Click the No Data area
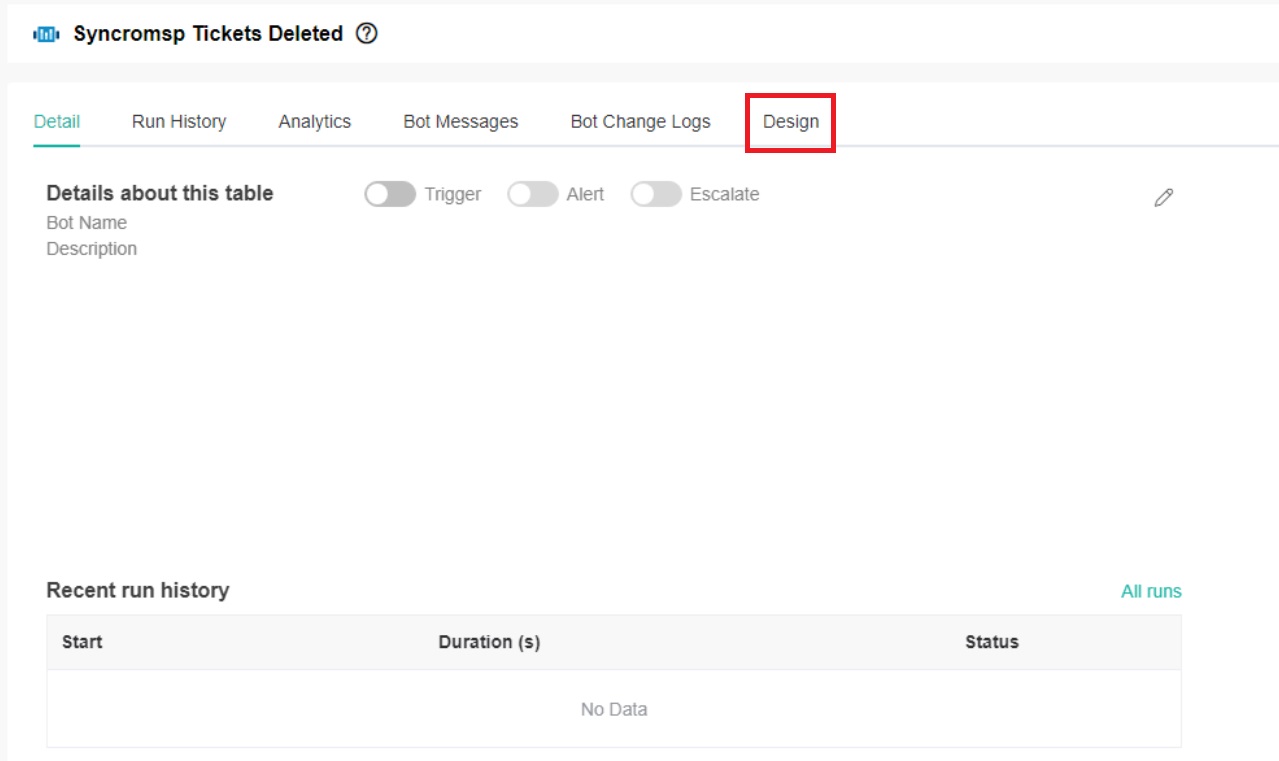Viewport: 1279px width, 761px height. pos(613,708)
